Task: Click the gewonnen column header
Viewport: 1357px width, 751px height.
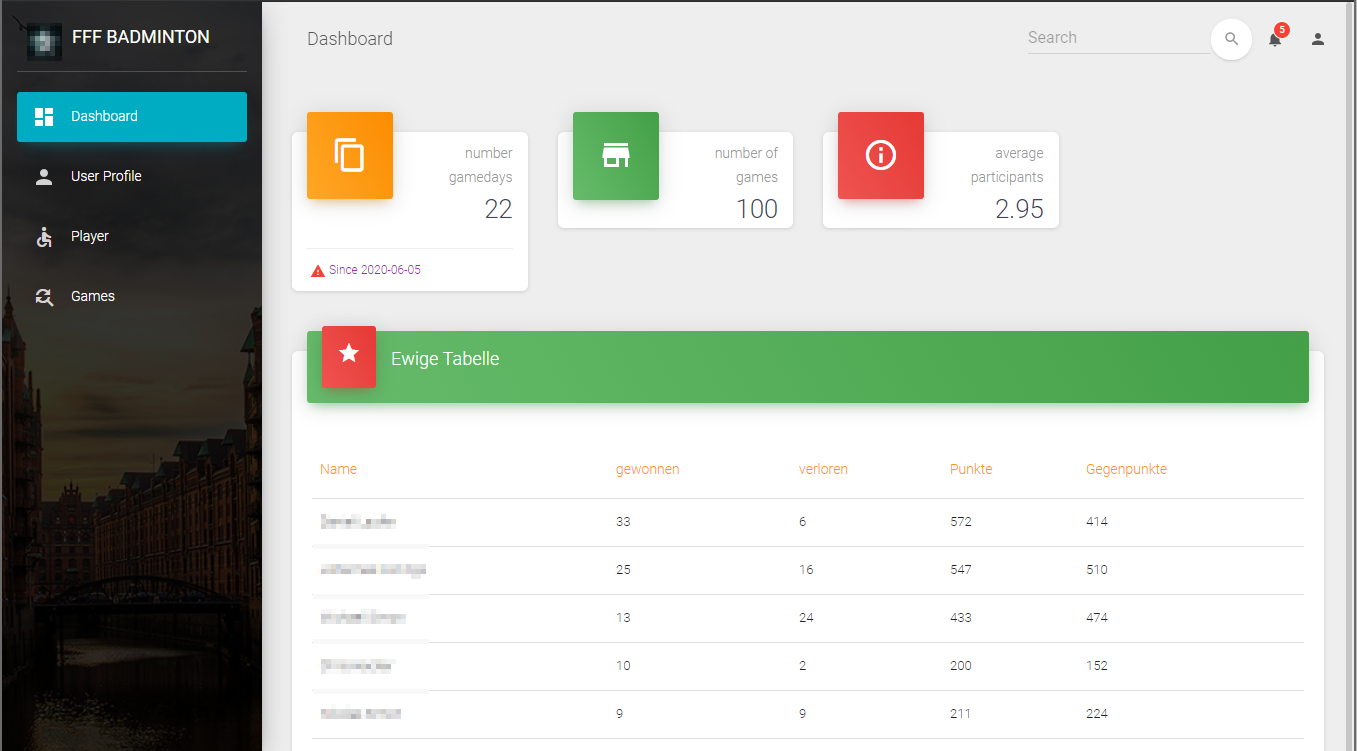Action: [x=647, y=470]
